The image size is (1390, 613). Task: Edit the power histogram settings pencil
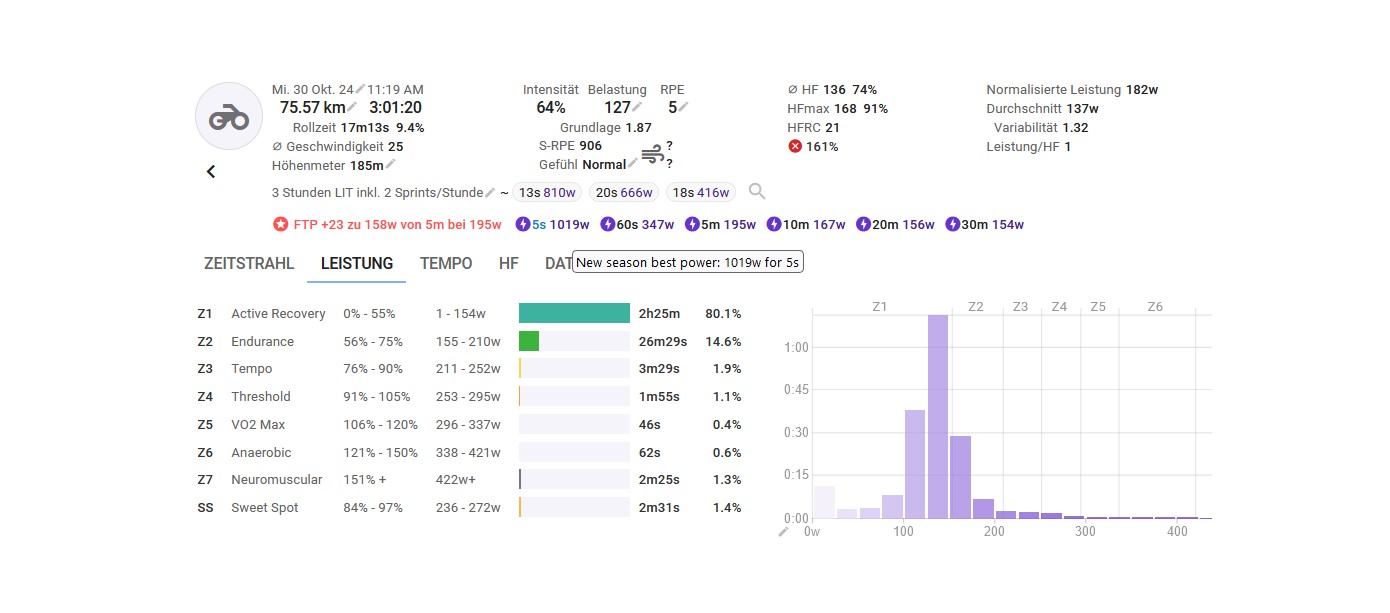(784, 531)
